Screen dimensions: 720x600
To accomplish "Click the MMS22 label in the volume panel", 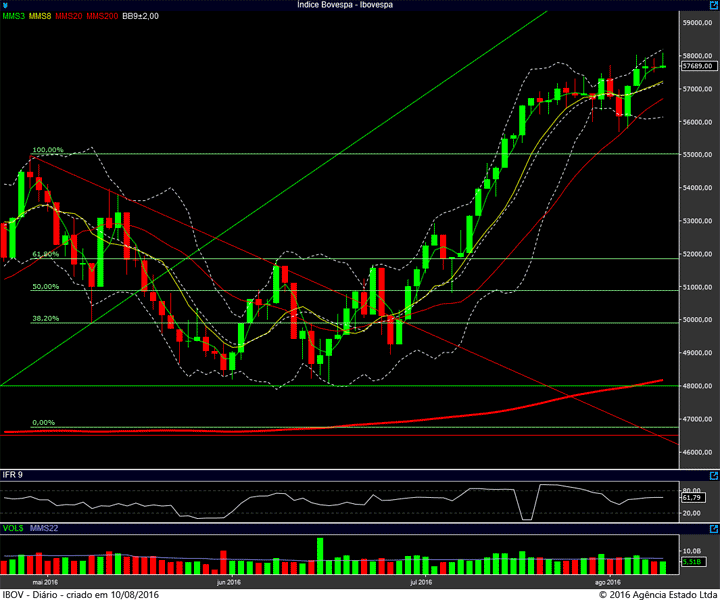I will click(x=44, y=528).
